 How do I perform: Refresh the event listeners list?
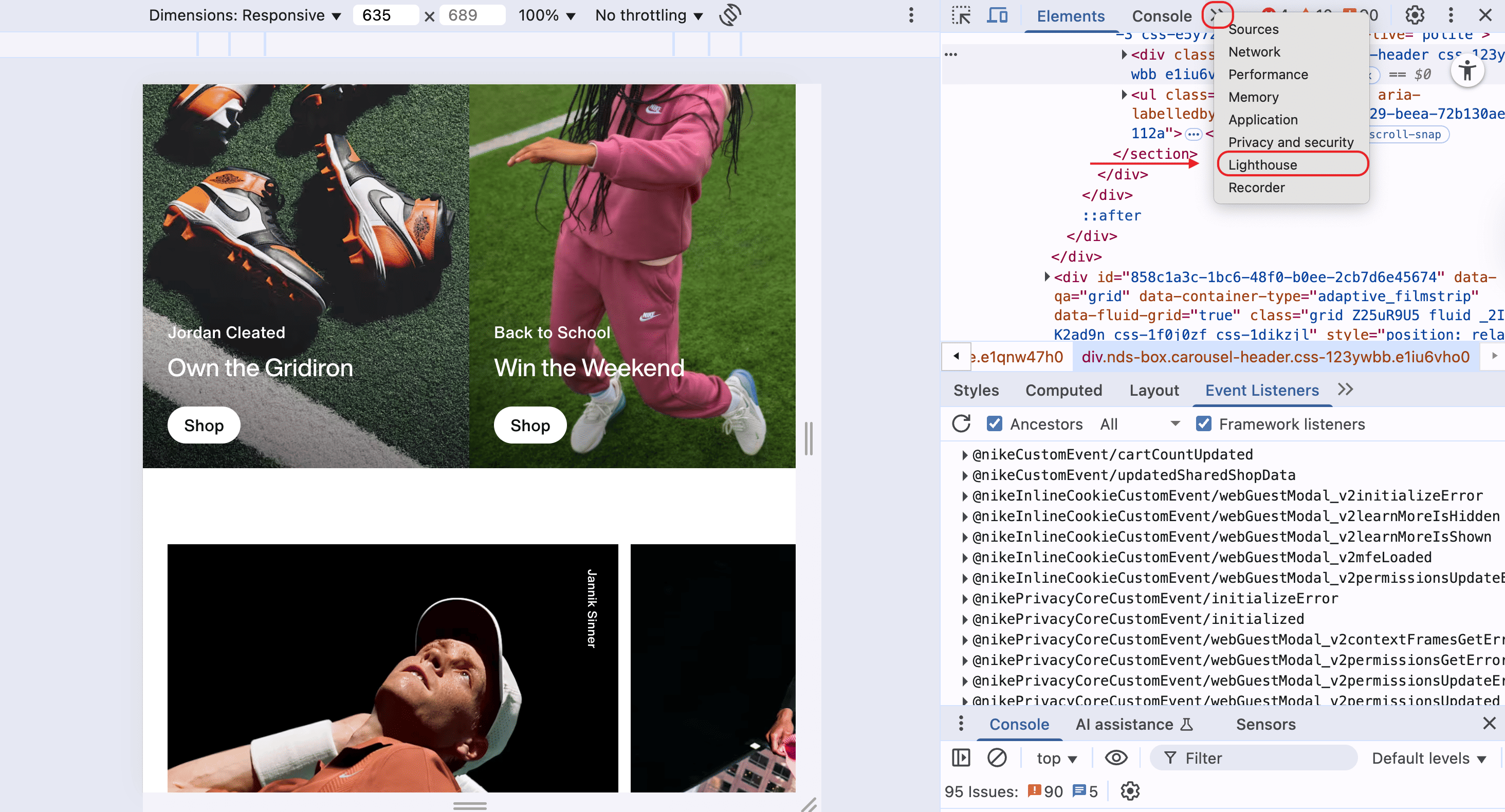click(961, 423)
